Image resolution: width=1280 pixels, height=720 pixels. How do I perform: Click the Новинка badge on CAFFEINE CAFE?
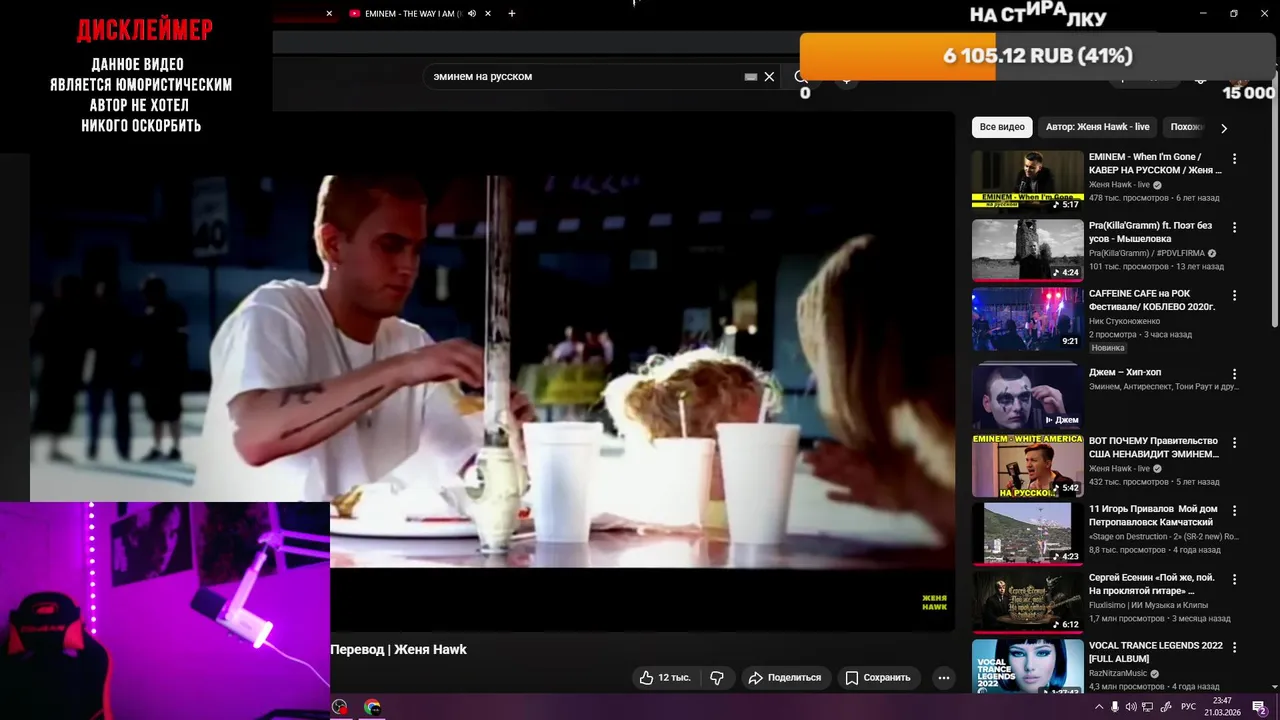tap(1108, 348)
